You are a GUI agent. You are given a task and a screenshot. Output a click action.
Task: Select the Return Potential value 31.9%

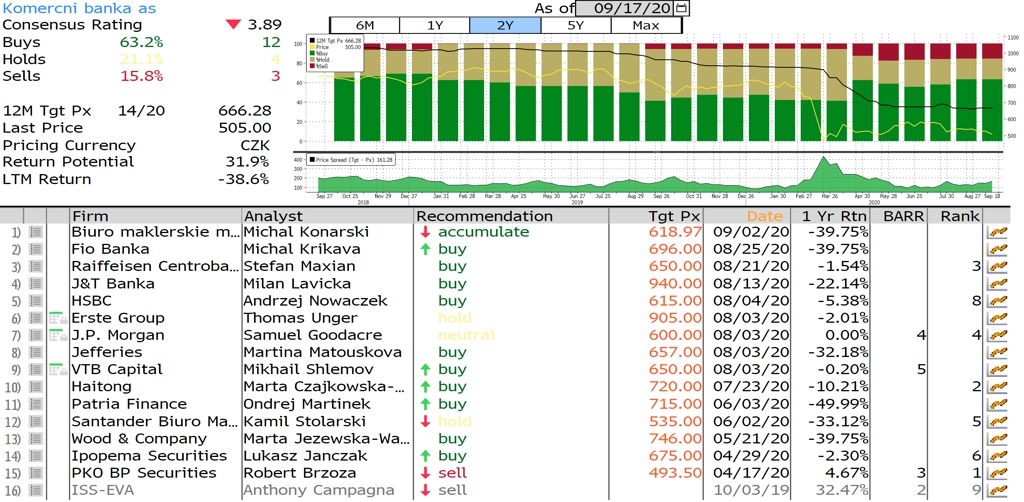tap(246, 162)
